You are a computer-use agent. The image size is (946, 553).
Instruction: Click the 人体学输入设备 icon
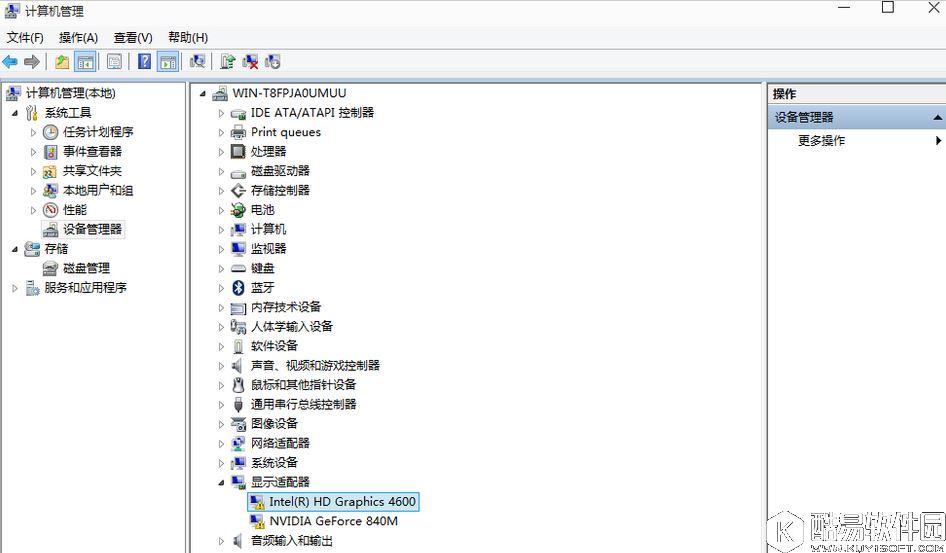[x=238, y=326]
